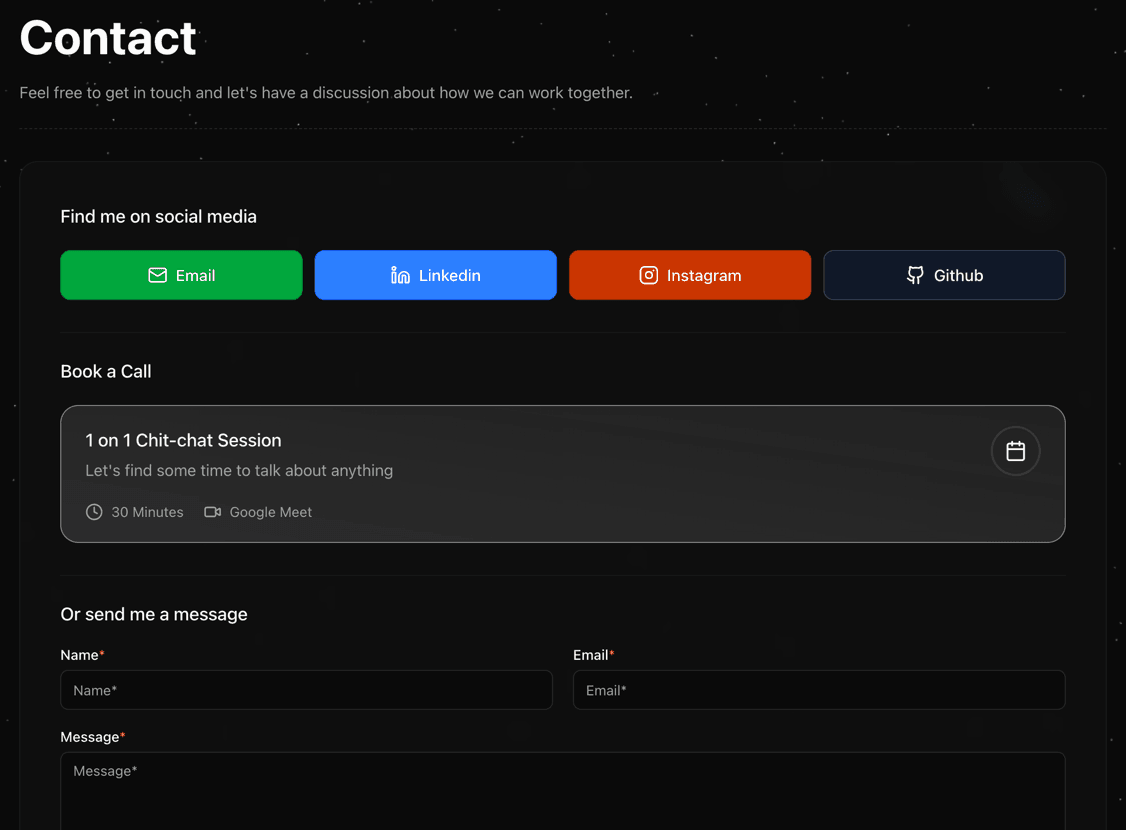Click the Contact page heading
This screenshot has height=830, width=1126.
click(107, 37)
